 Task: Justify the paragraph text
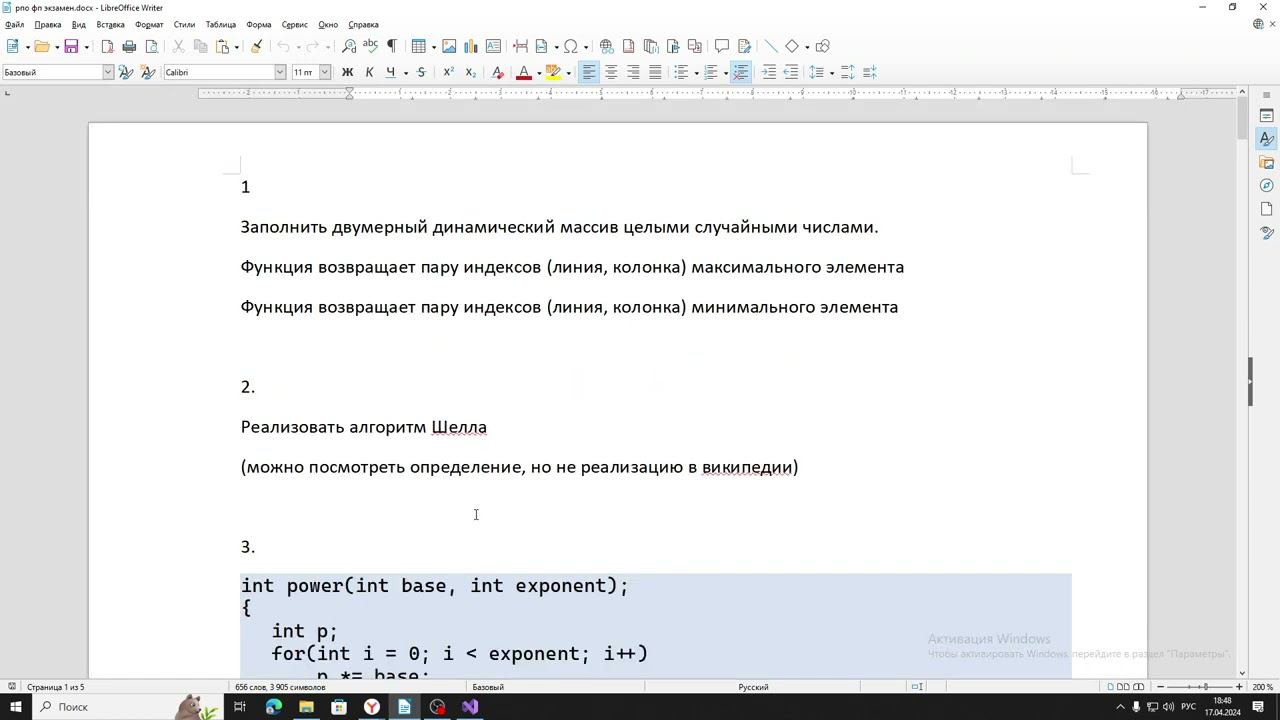tap(655, 72)
